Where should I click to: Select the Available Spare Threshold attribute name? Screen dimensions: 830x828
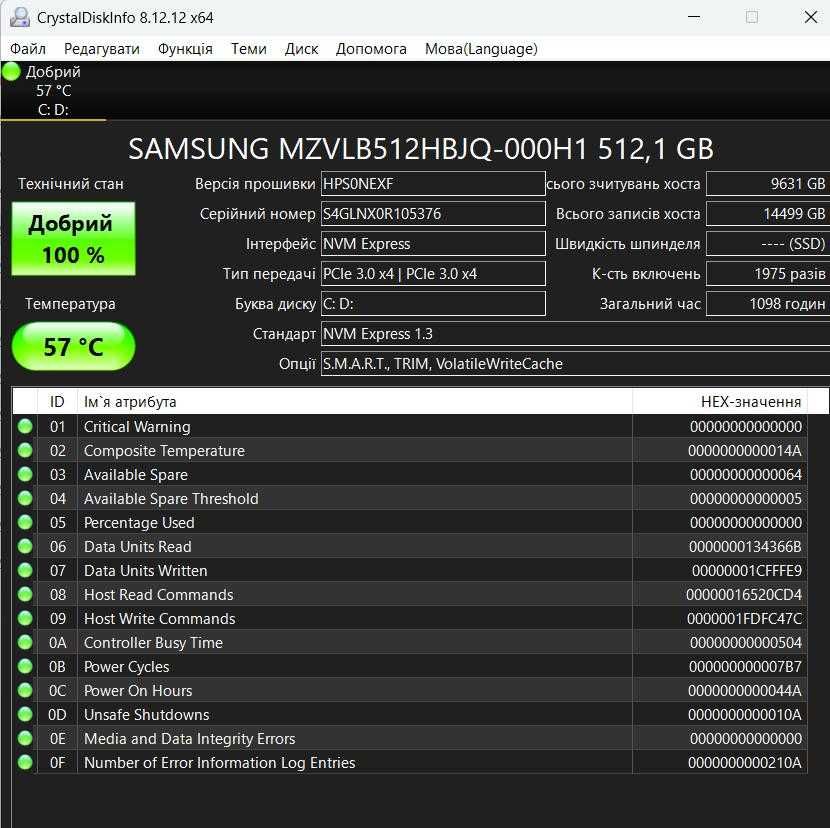[172, 499]
